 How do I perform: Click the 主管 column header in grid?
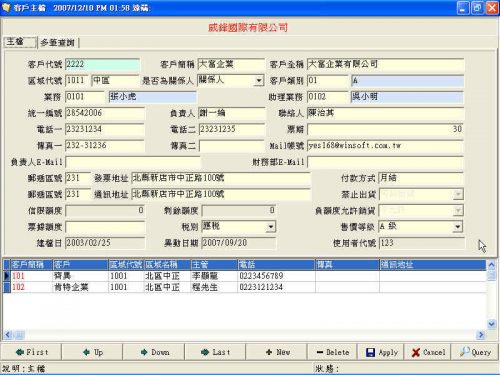[214, 265]
